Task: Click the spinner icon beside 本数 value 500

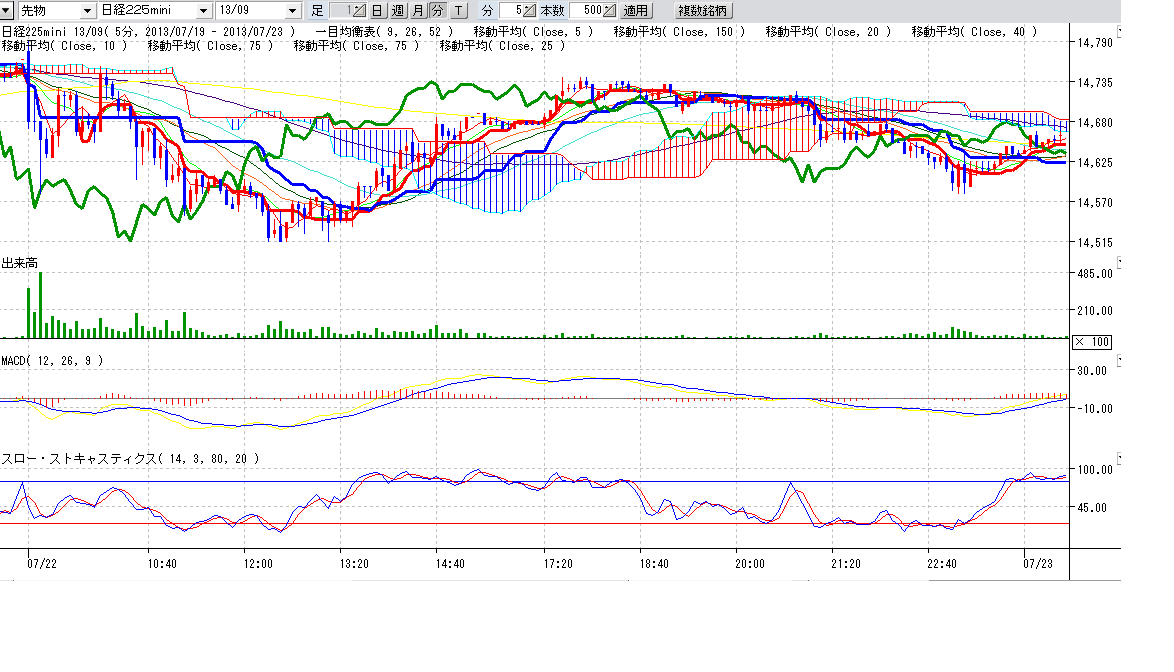Action: 608,11
